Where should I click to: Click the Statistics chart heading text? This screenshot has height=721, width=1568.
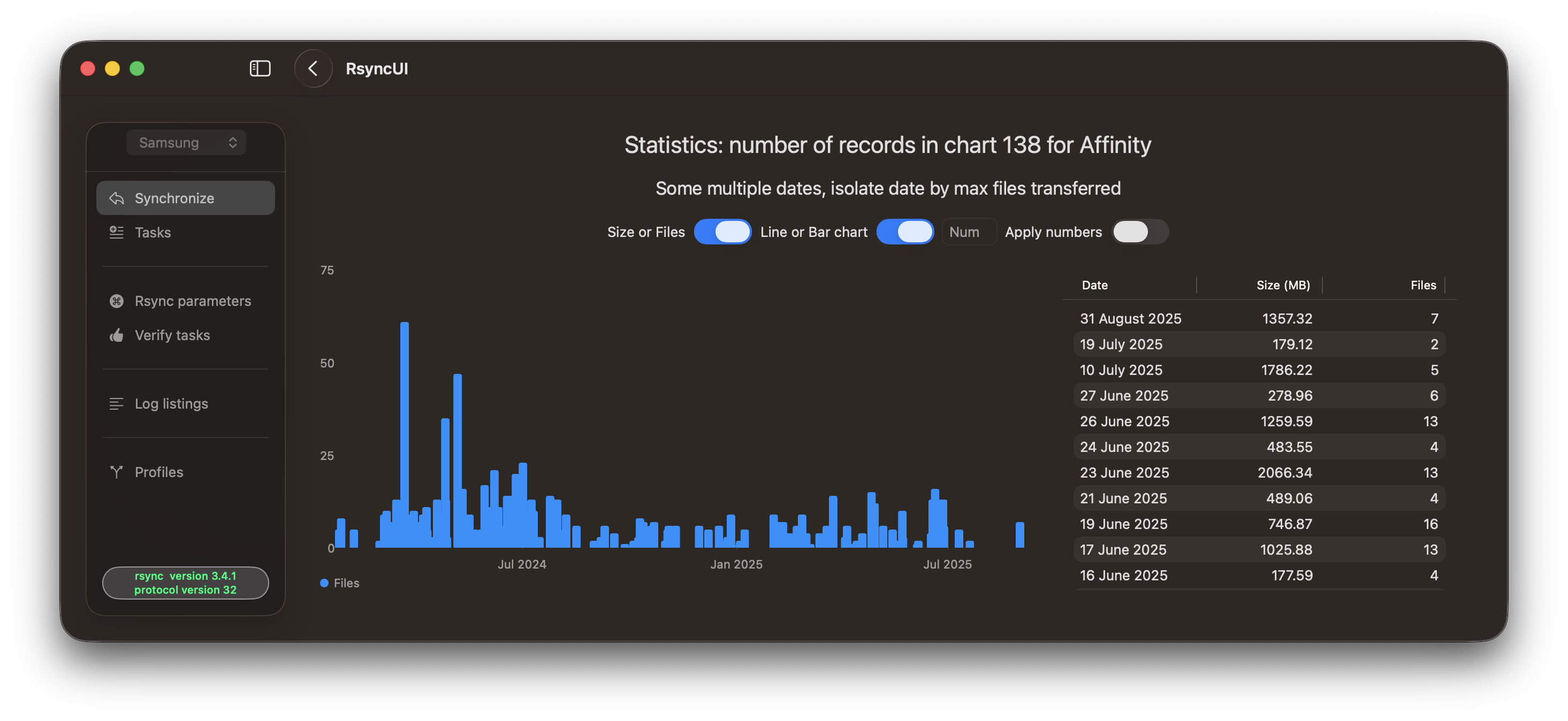887,145
